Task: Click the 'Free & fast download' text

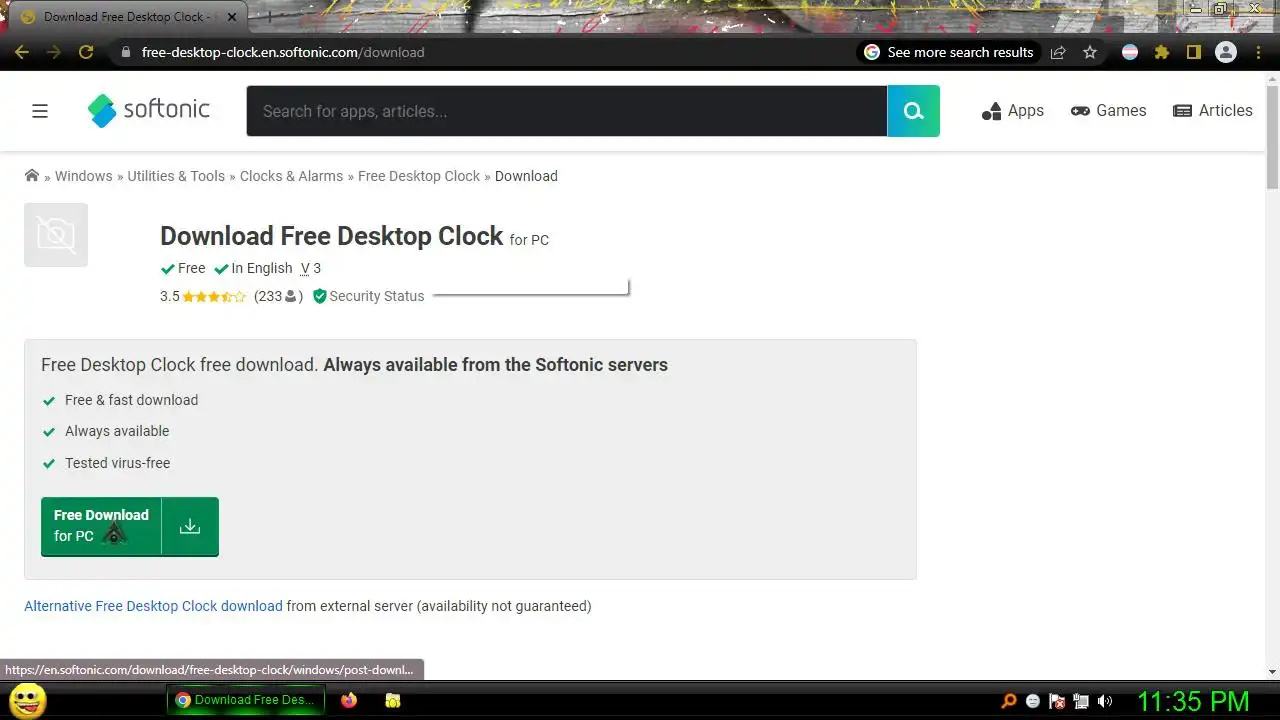Action: tap(131, 400)
